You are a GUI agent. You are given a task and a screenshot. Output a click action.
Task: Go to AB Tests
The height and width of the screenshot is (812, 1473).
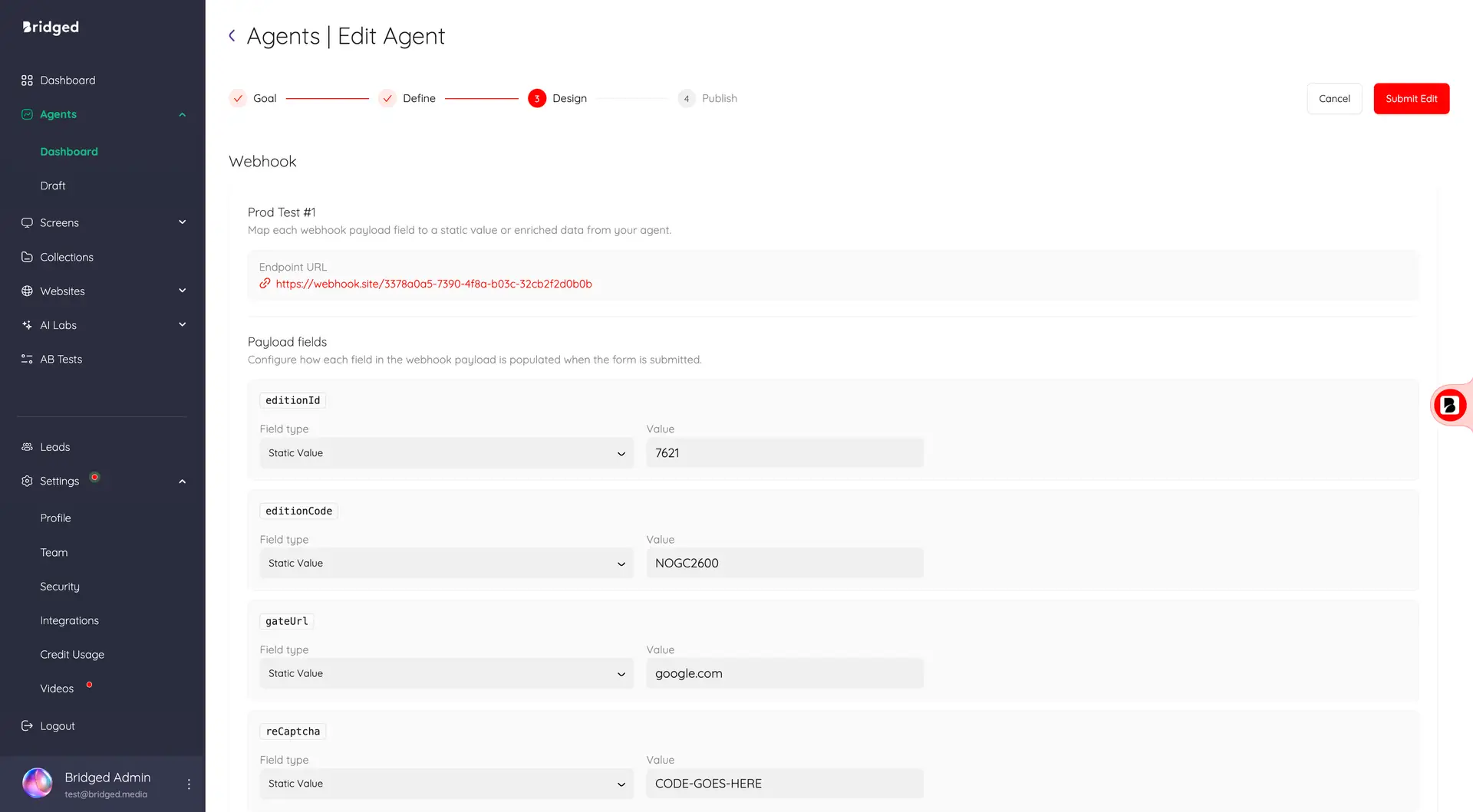(x=61, y=359)
